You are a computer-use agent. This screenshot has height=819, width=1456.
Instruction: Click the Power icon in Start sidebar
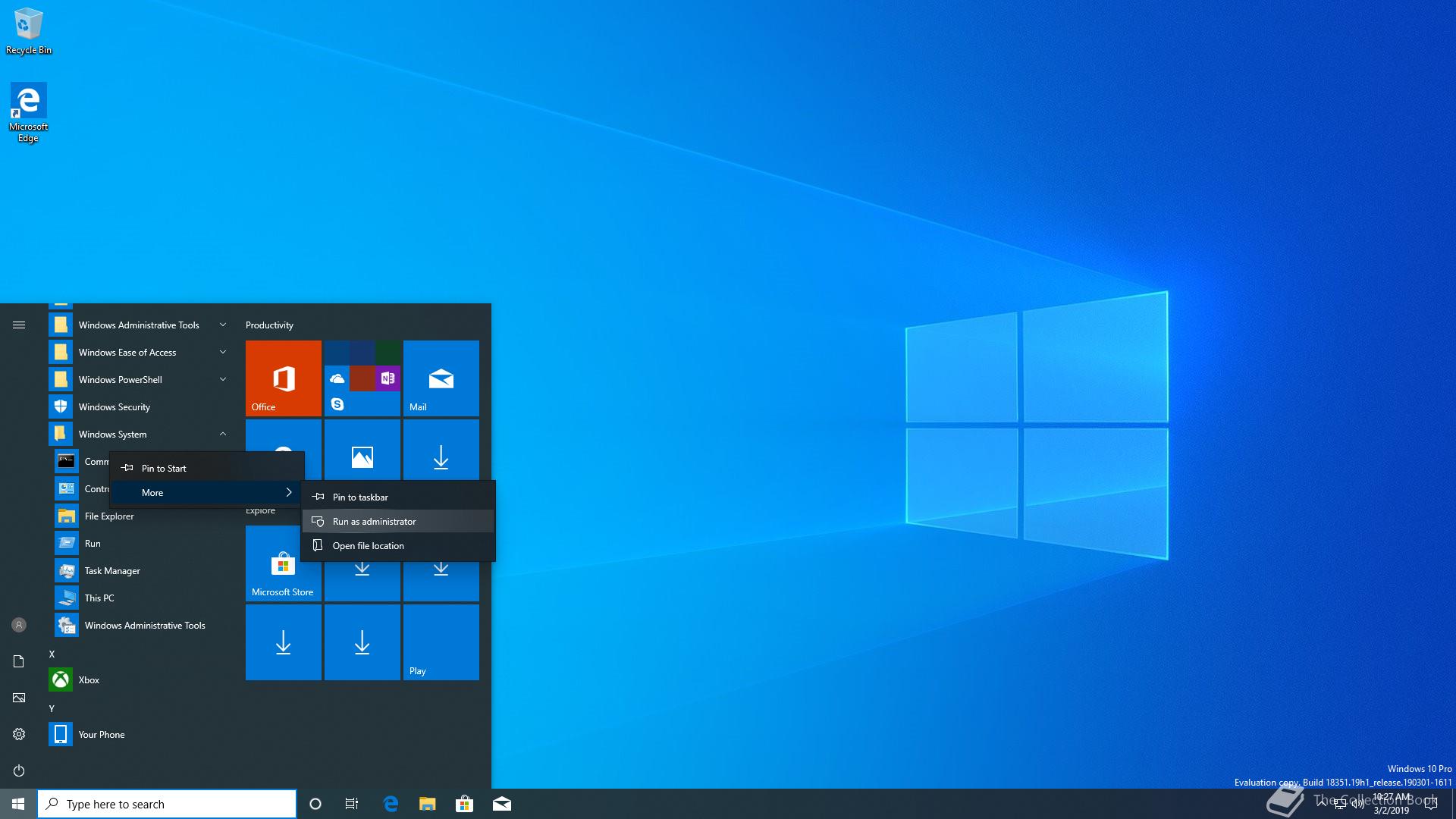coord(19,770)
